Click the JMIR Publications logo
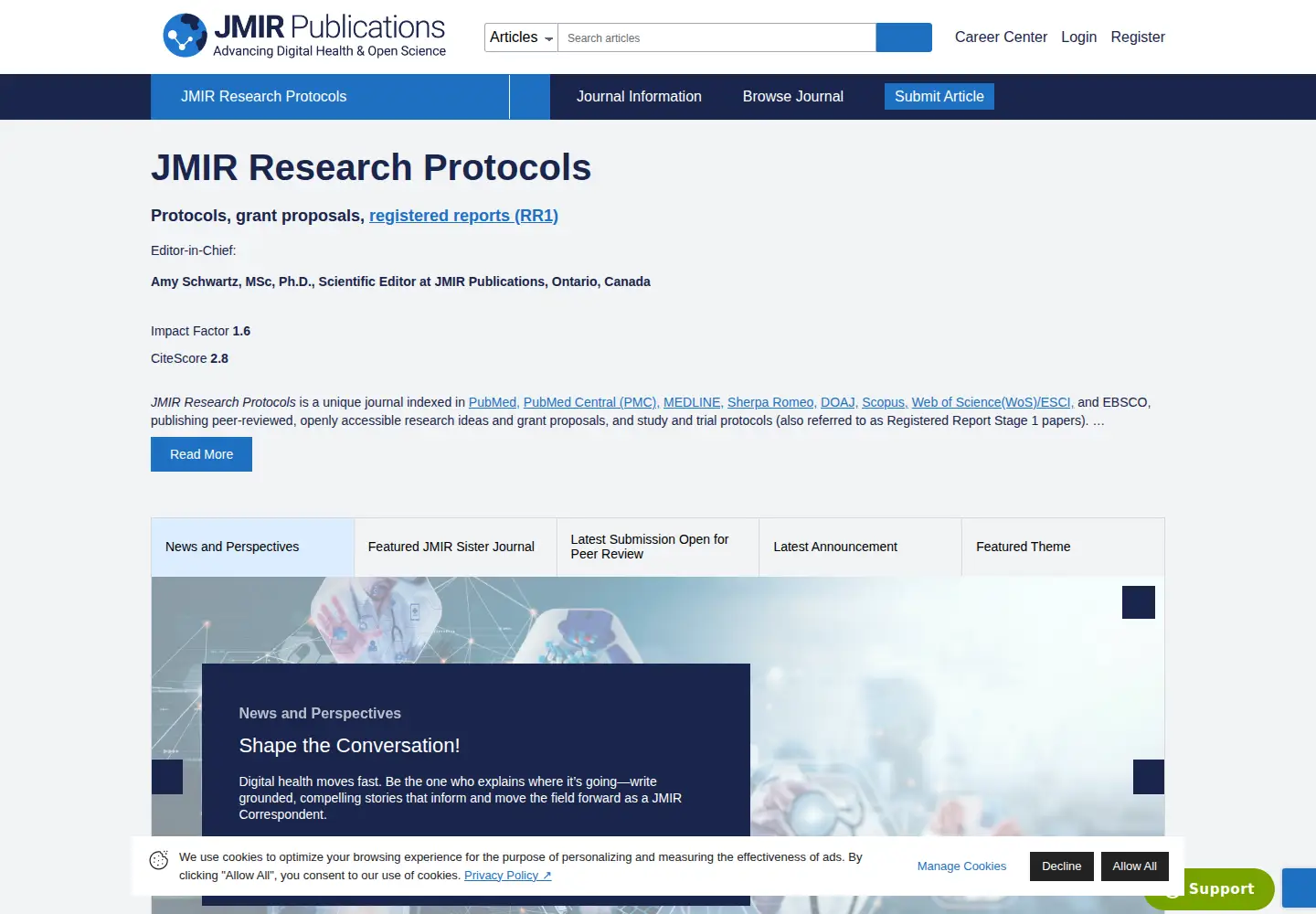The width and height of the screenshot is (1316, 914). tap(304, 36)
